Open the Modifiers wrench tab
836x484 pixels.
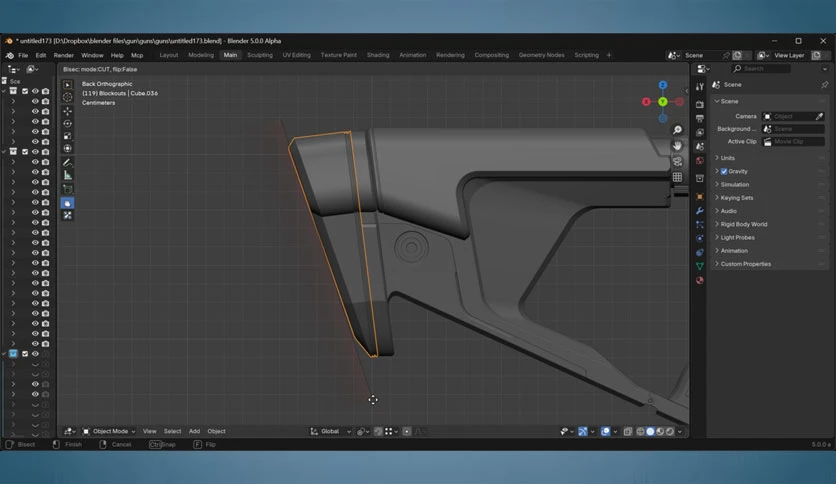700,211
